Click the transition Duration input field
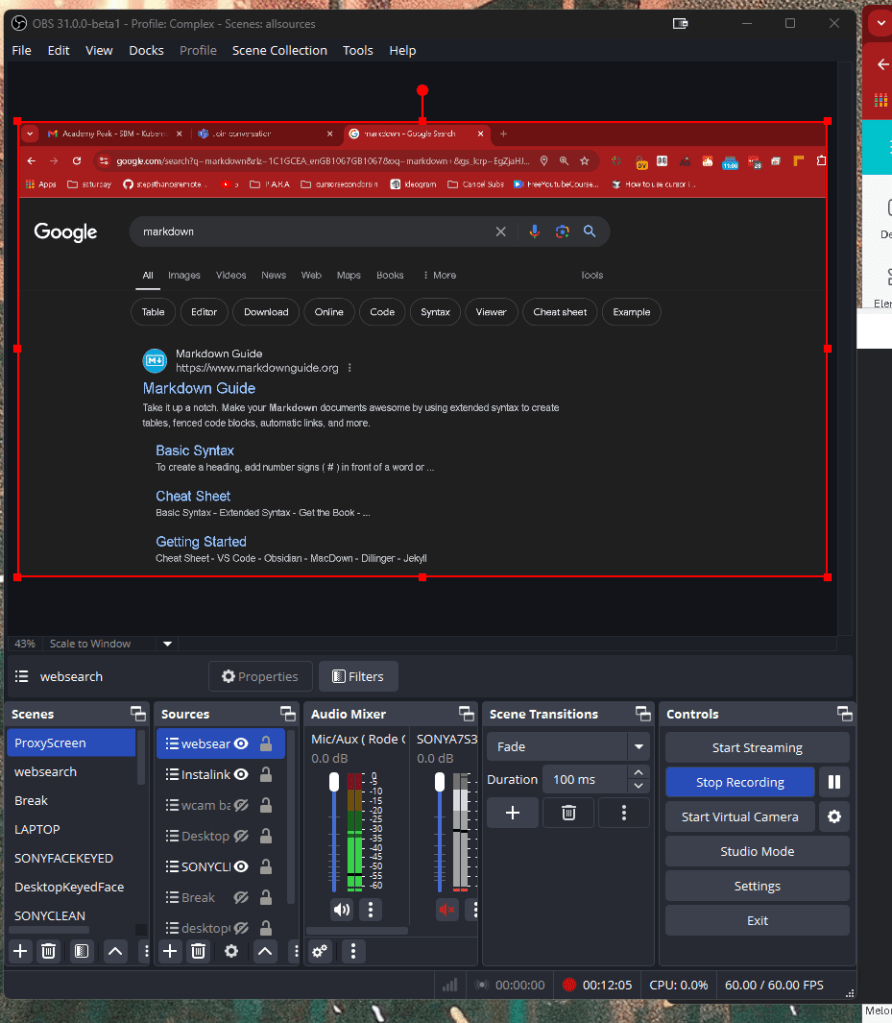Screen dimensions: 892x1023 585,780
